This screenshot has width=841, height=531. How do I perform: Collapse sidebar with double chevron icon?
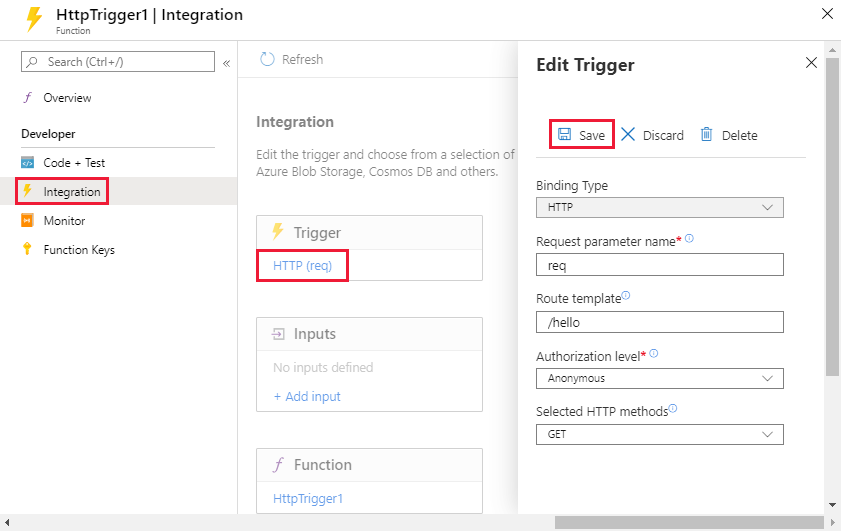click(226, 63)
